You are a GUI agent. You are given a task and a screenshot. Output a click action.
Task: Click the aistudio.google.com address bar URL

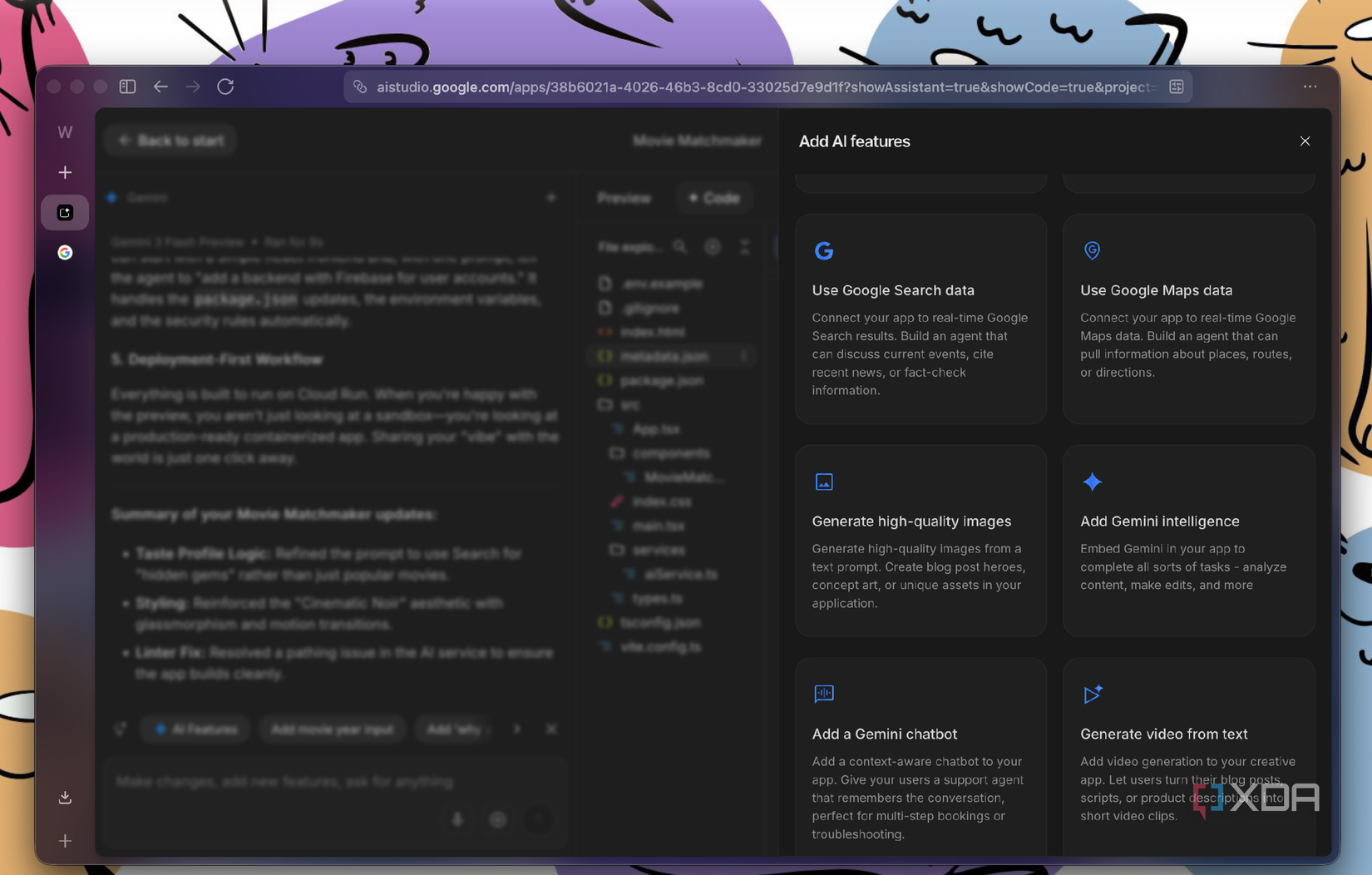pyautogui.click(x=765, y=87)
